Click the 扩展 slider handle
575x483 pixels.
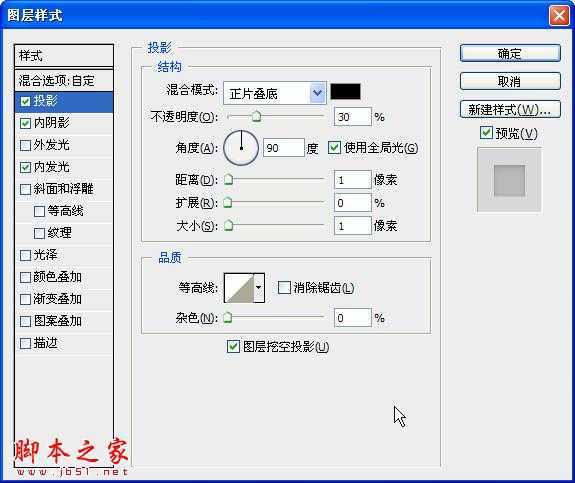click(x=228, y=202)
